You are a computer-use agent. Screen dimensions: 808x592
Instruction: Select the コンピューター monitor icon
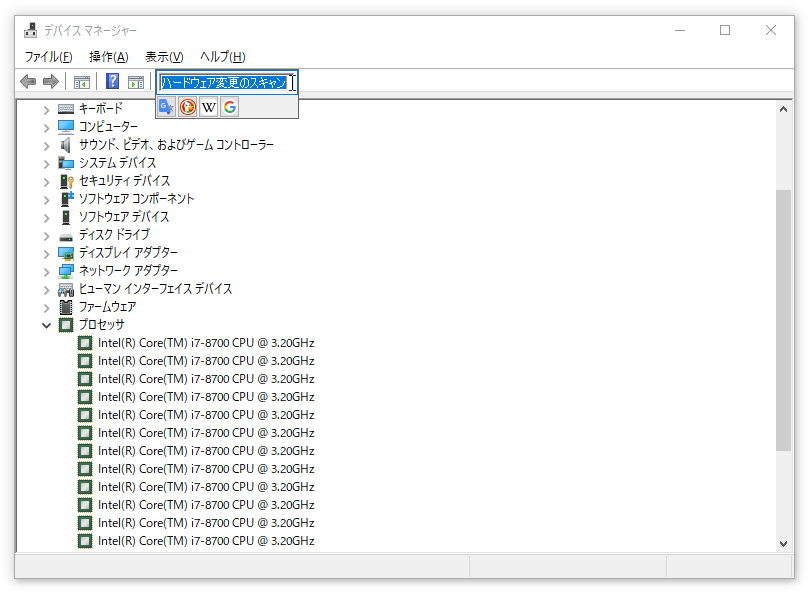(x=66, y=127)
